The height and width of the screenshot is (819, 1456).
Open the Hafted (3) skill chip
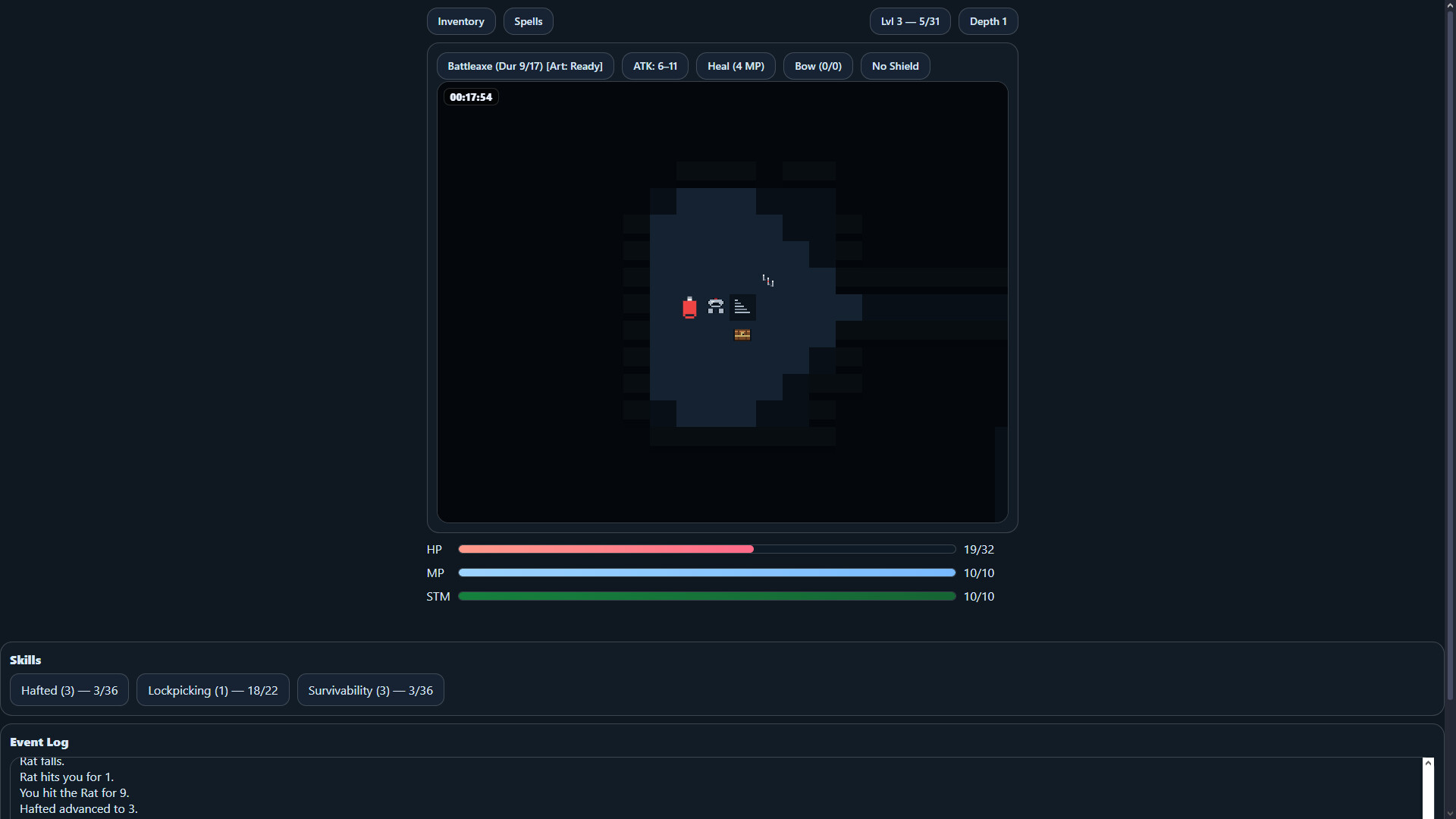tap(68, 690)
